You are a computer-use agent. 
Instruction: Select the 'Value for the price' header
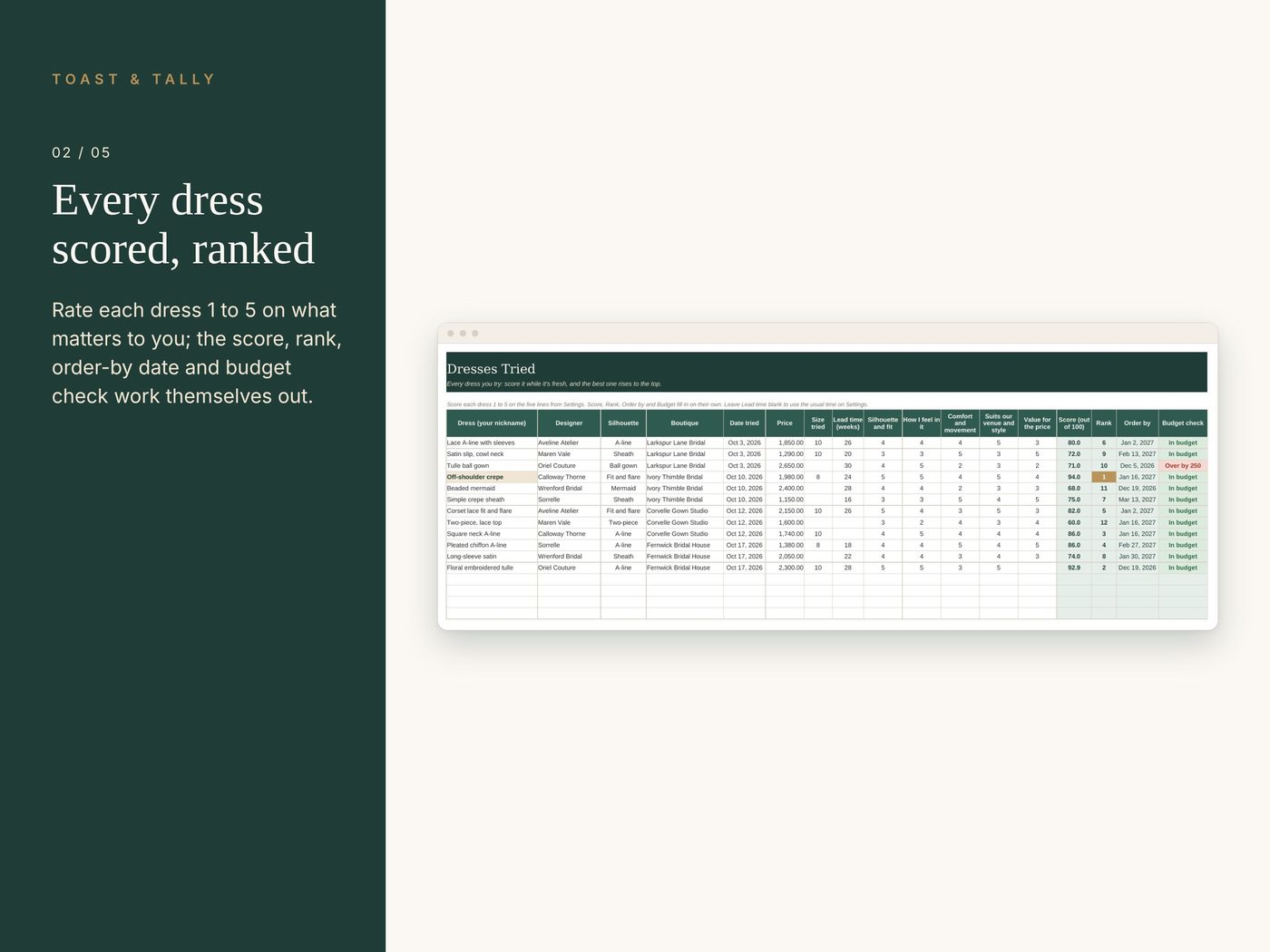(x=1037, y=423)
